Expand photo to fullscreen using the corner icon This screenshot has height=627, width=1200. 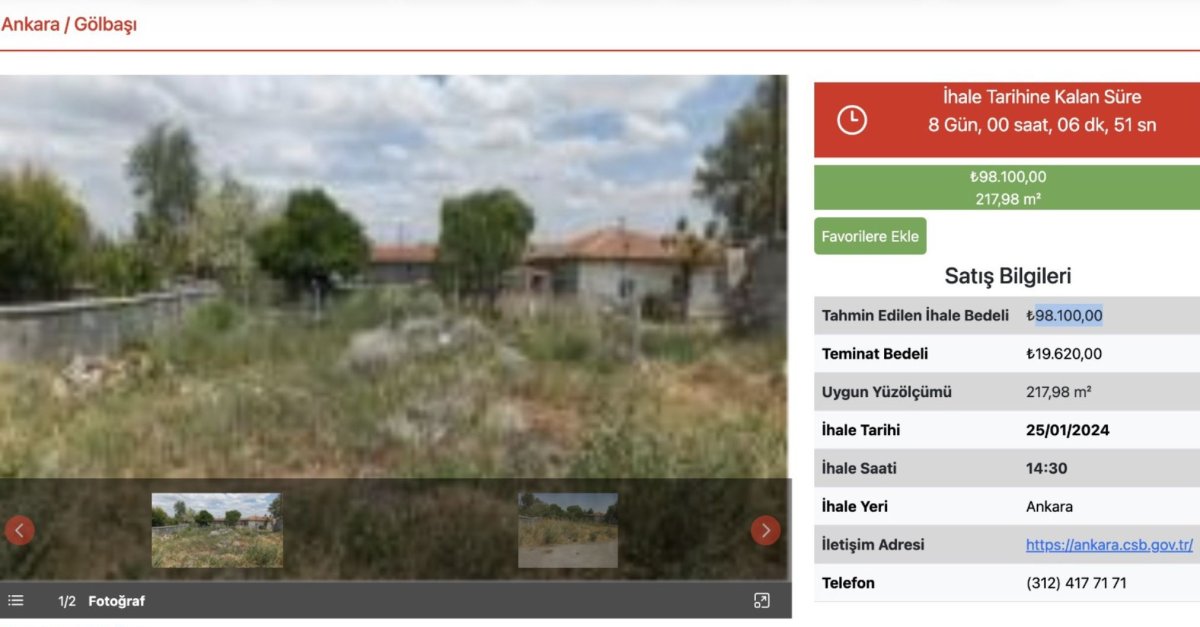(x=762, y=601)
